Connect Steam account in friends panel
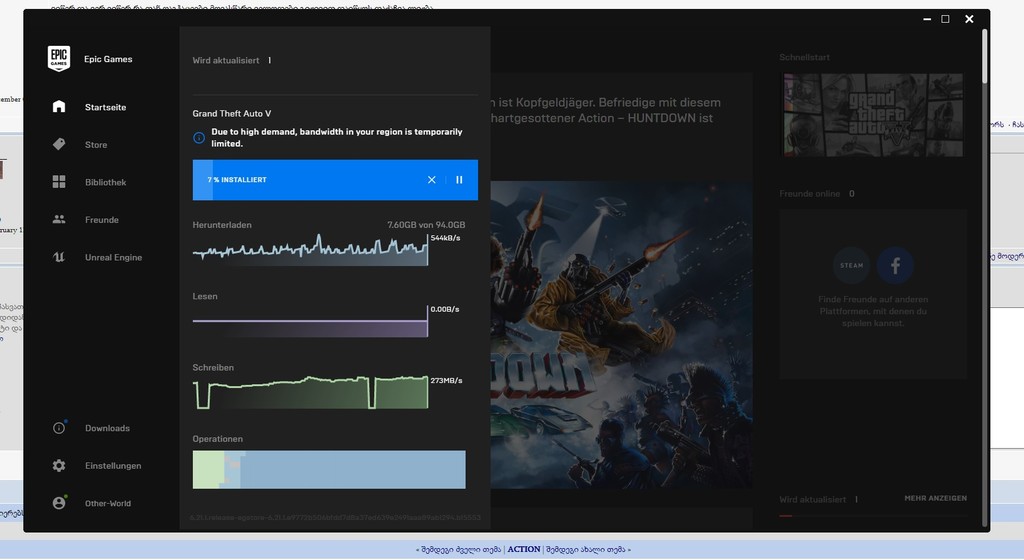This screenshot has width=1024, height=560. [852, 265]
